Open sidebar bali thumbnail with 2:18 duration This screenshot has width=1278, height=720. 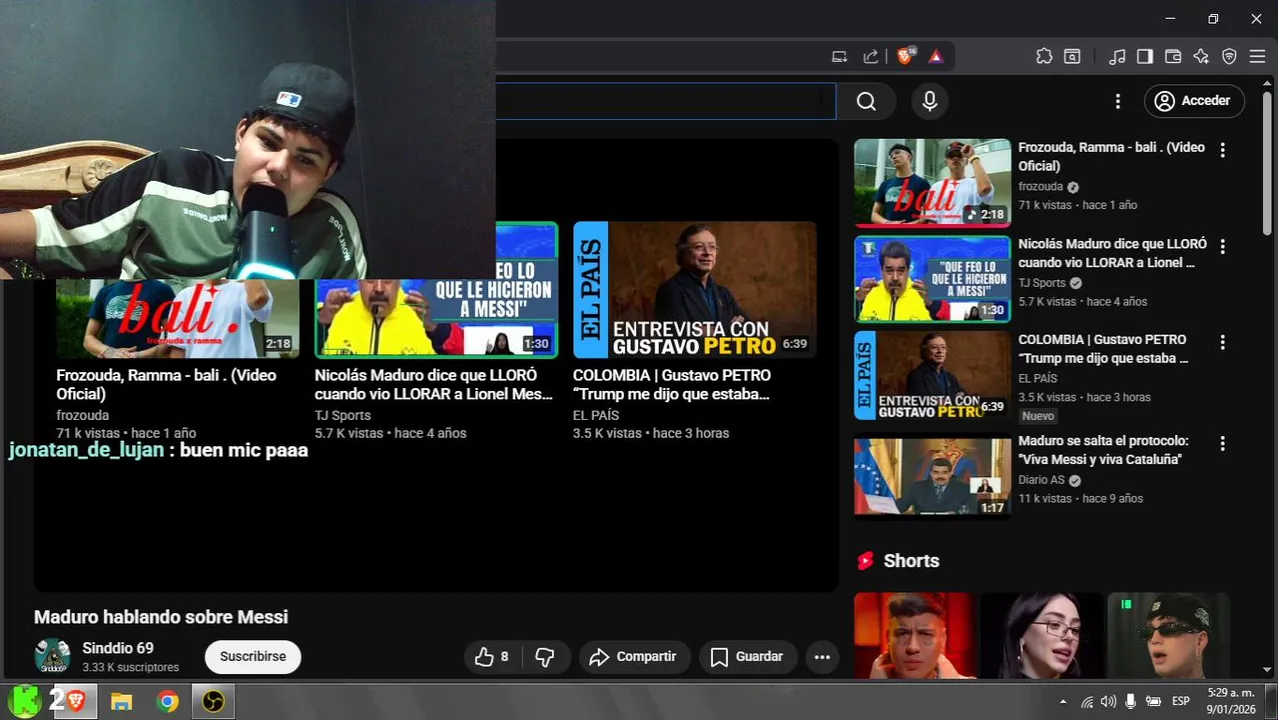point(932,183)
